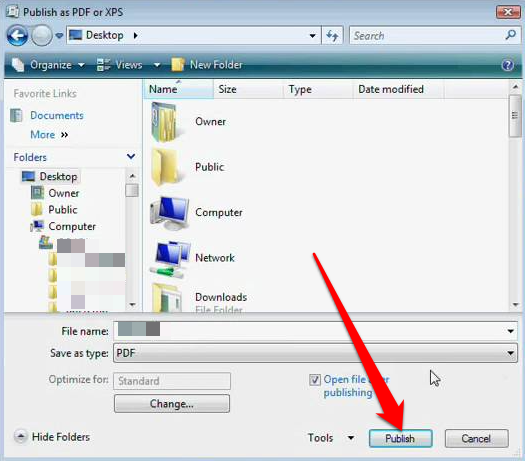The width and height of the screenshot is (525, 461).
Task: Click the Change... button
Action: 172,403
